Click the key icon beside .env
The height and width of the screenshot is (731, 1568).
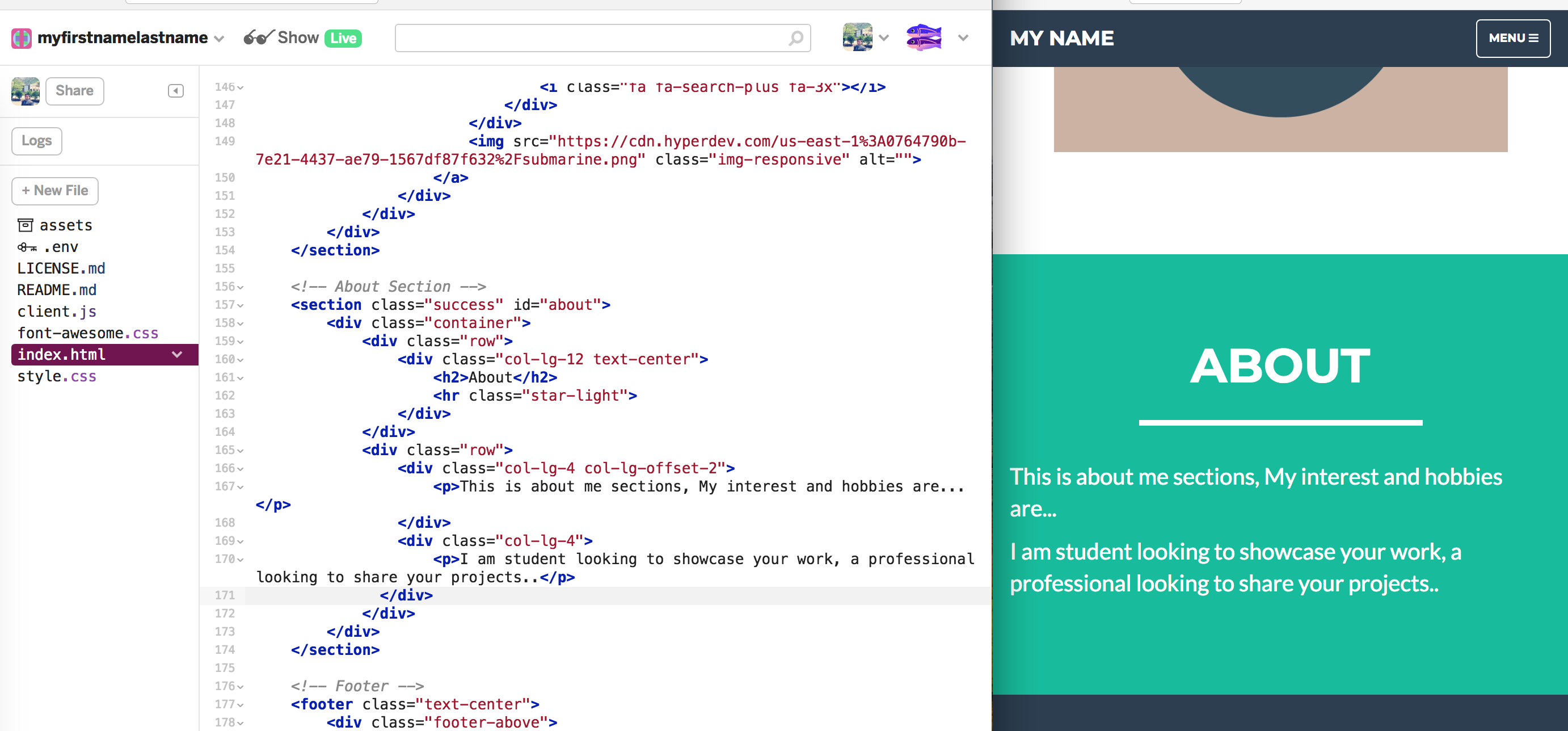(x=25, y=247)
